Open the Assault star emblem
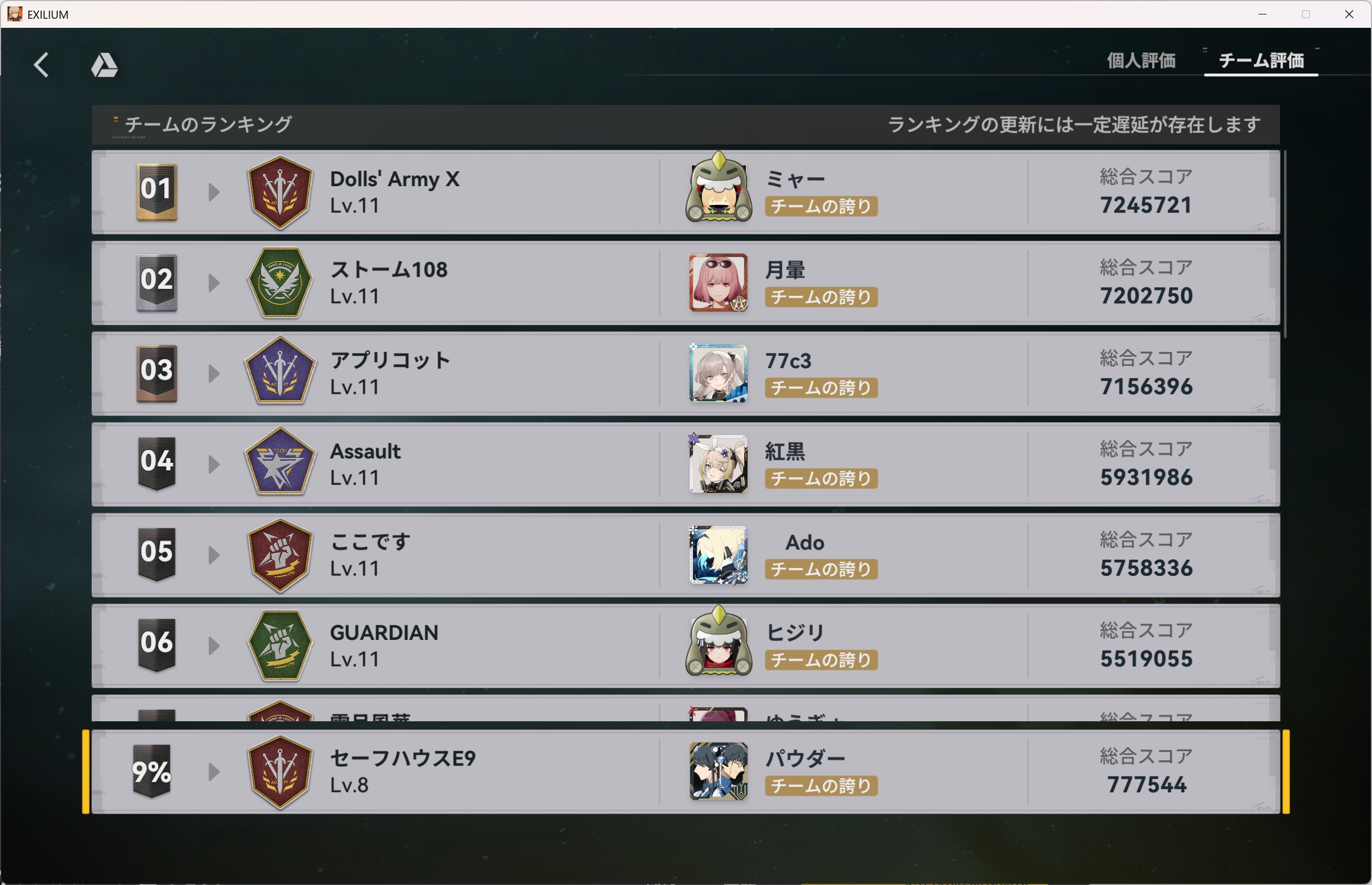The height and width of the screenshot is (885, 1372). point(280,462)
